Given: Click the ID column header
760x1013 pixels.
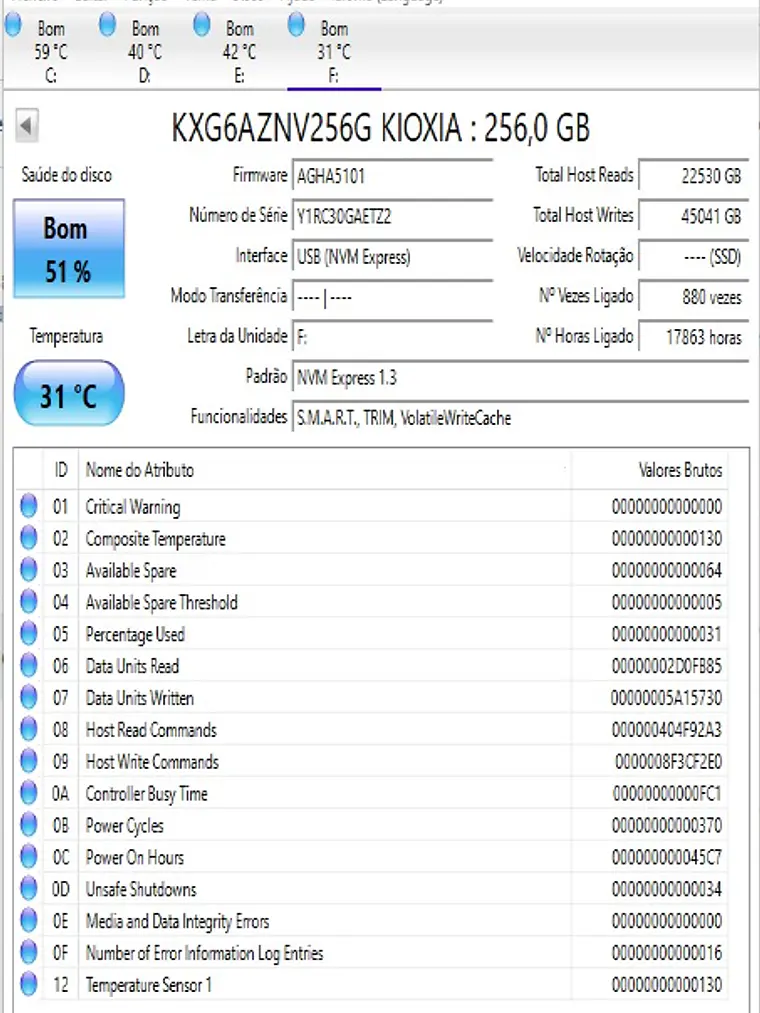Looking at the screenshot, I should (61, 470).
